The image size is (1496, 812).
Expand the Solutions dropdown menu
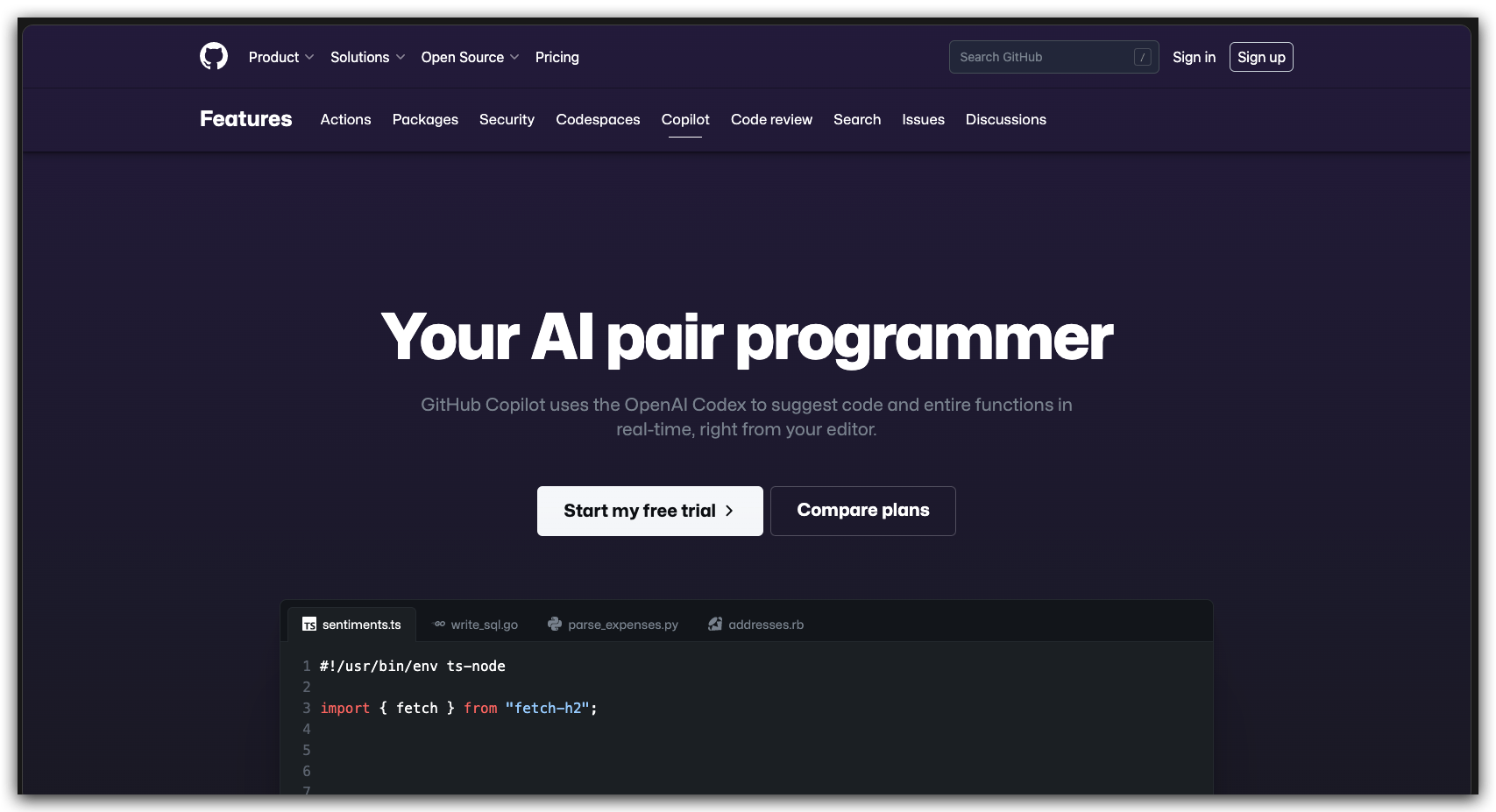(x=367, y=57)
